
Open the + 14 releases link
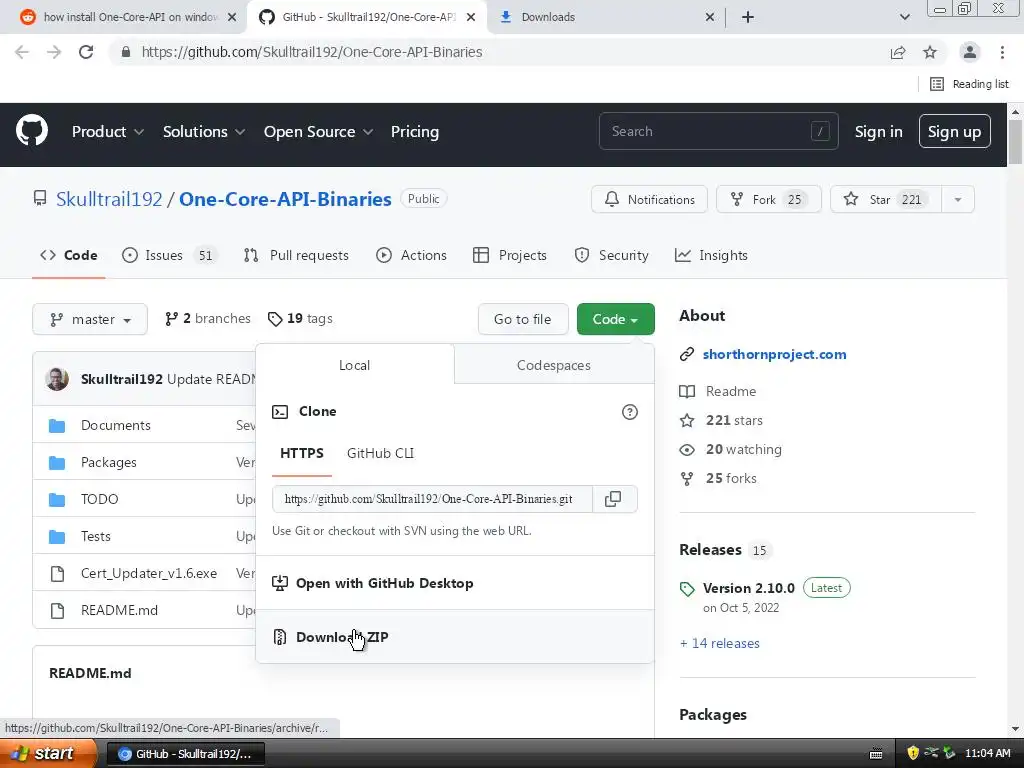pos(719,643)
